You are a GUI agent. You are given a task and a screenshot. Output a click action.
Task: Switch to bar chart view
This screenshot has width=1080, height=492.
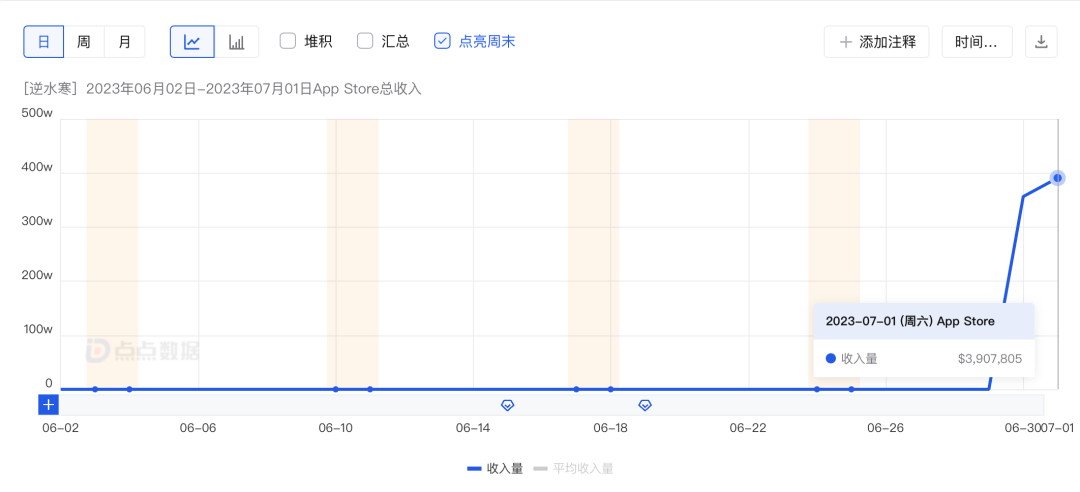click(236, 42)
